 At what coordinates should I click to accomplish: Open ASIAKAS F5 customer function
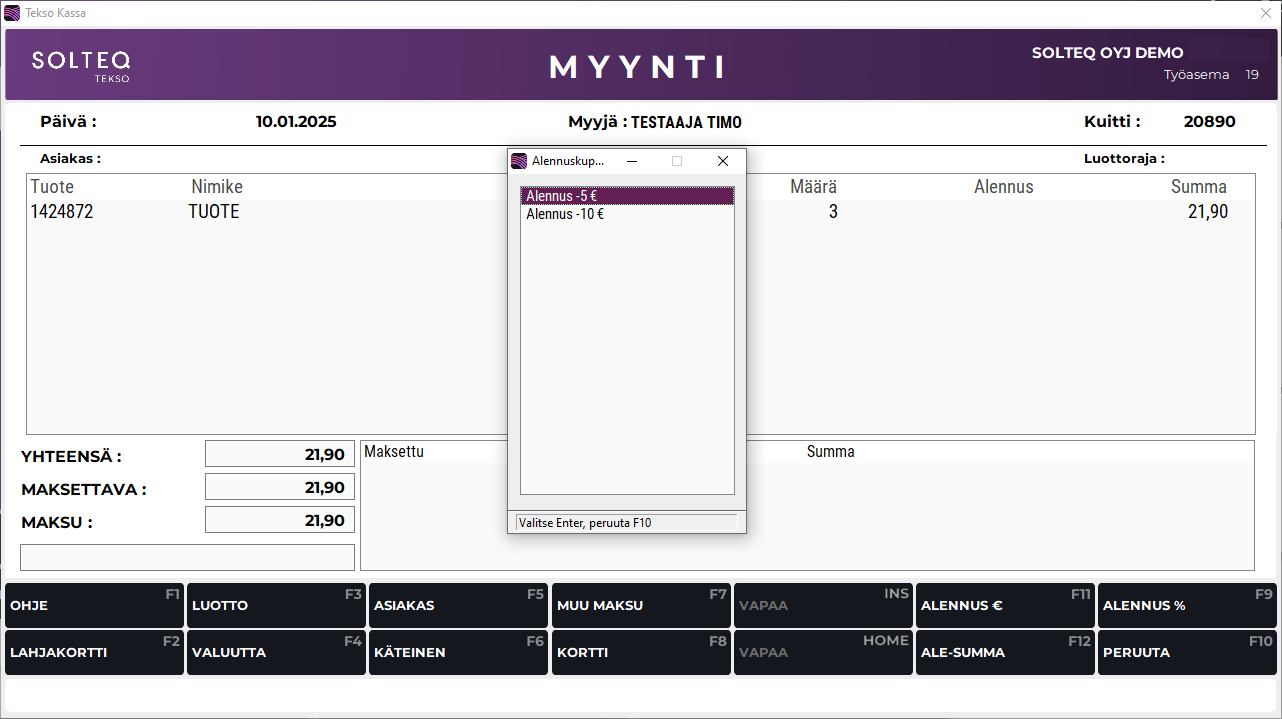point(458,606)
